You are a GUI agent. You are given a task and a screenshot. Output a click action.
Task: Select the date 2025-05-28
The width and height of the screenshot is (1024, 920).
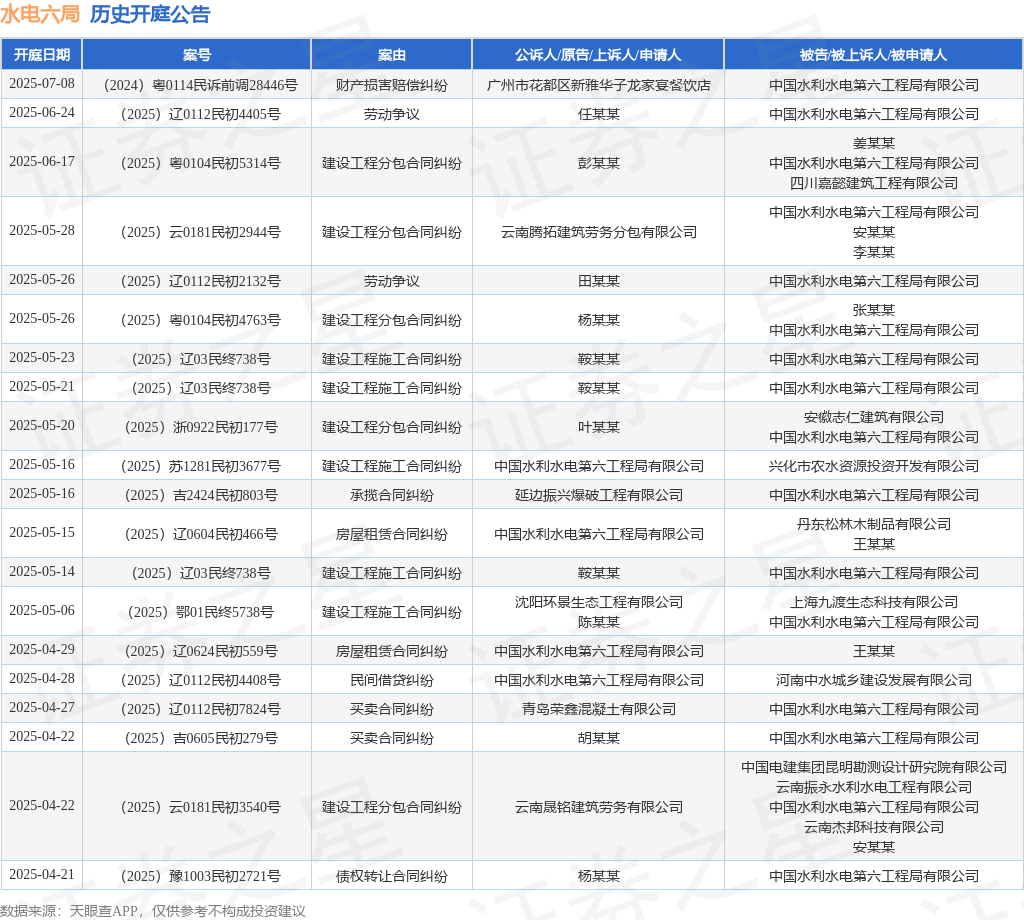(x=42, y=231)
